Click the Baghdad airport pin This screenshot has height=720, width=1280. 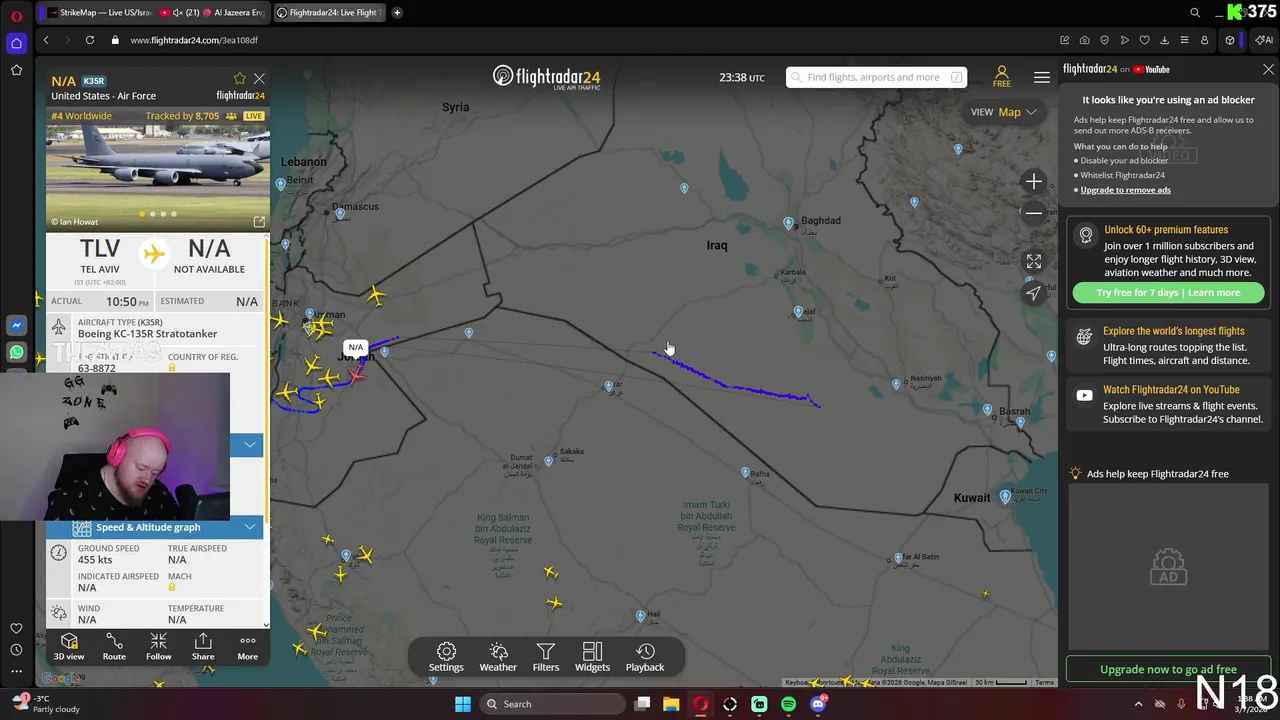tap(789, 224)
